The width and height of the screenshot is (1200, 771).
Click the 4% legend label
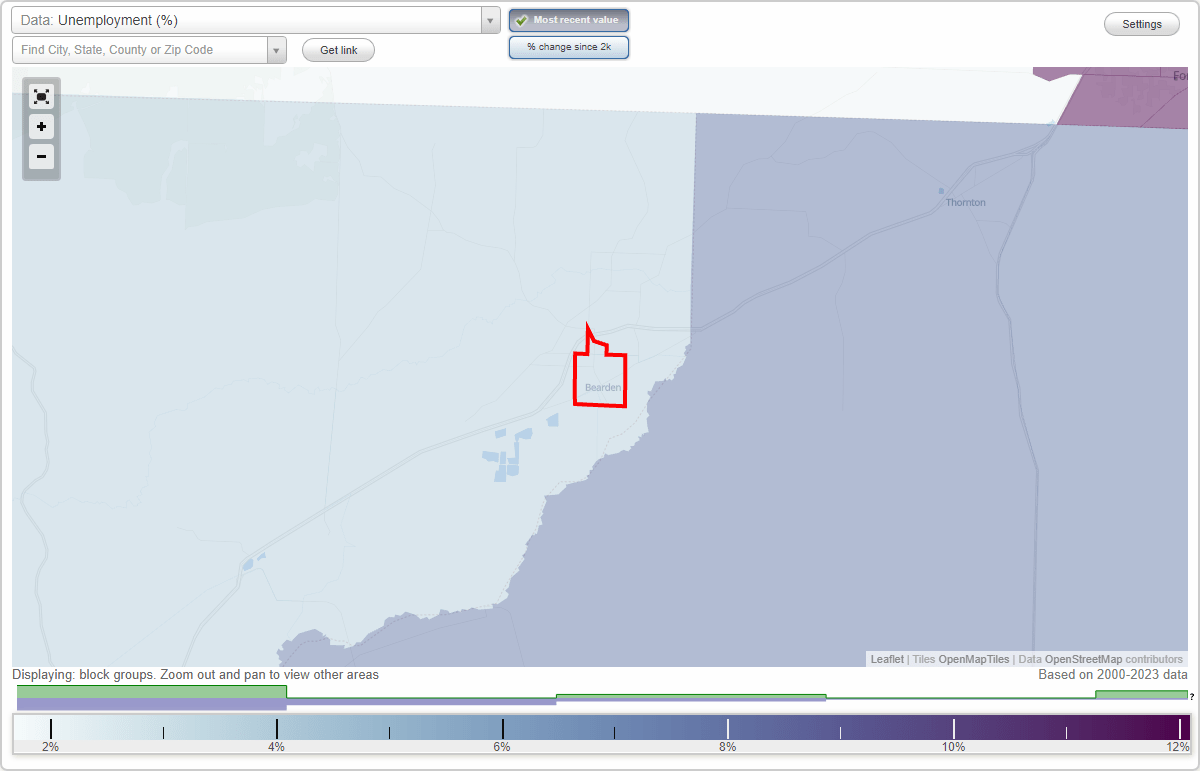pos(276,747)
